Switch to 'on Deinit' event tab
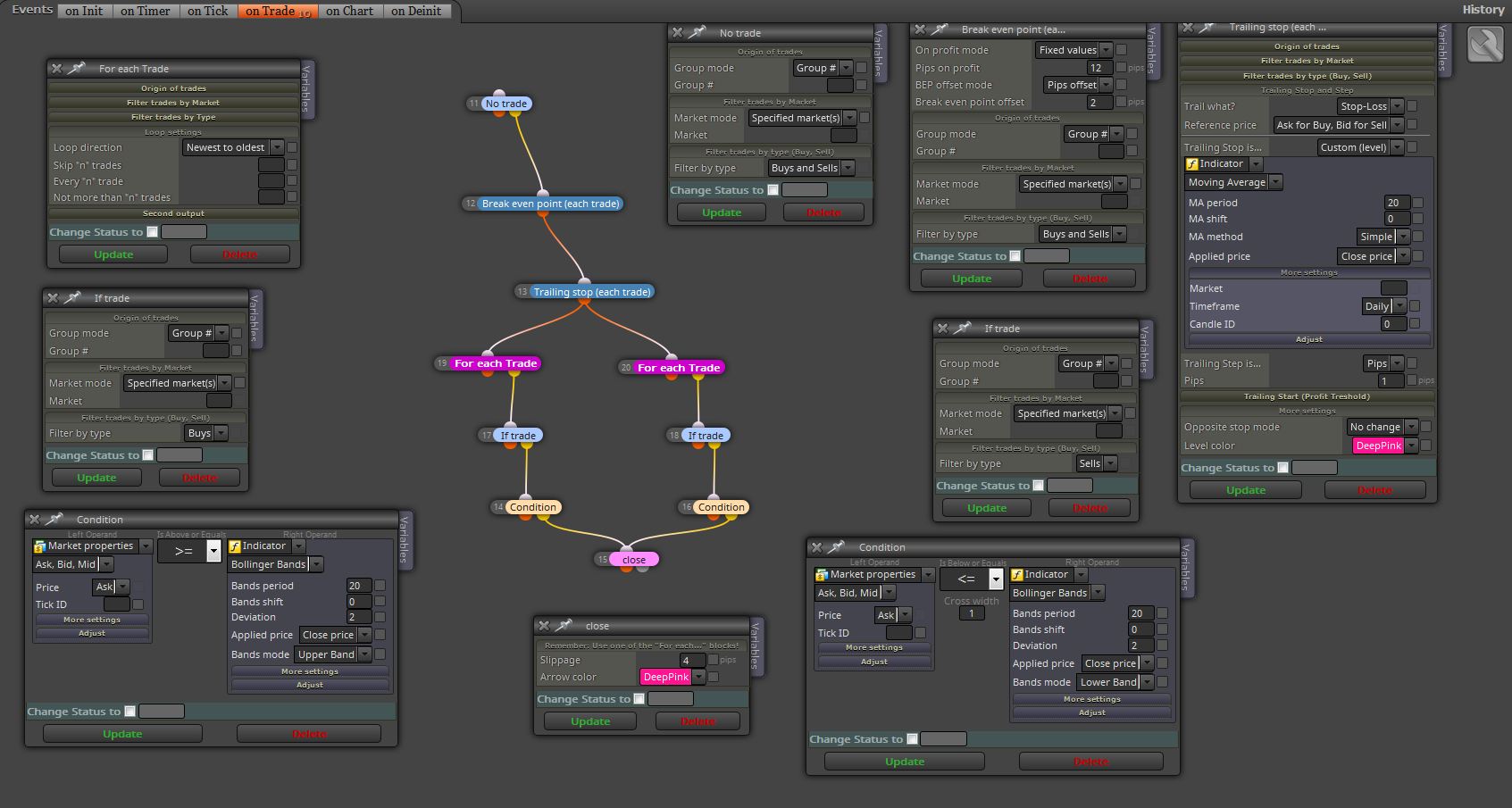This screenshot has width=1512, height=808. pos(416,11)
